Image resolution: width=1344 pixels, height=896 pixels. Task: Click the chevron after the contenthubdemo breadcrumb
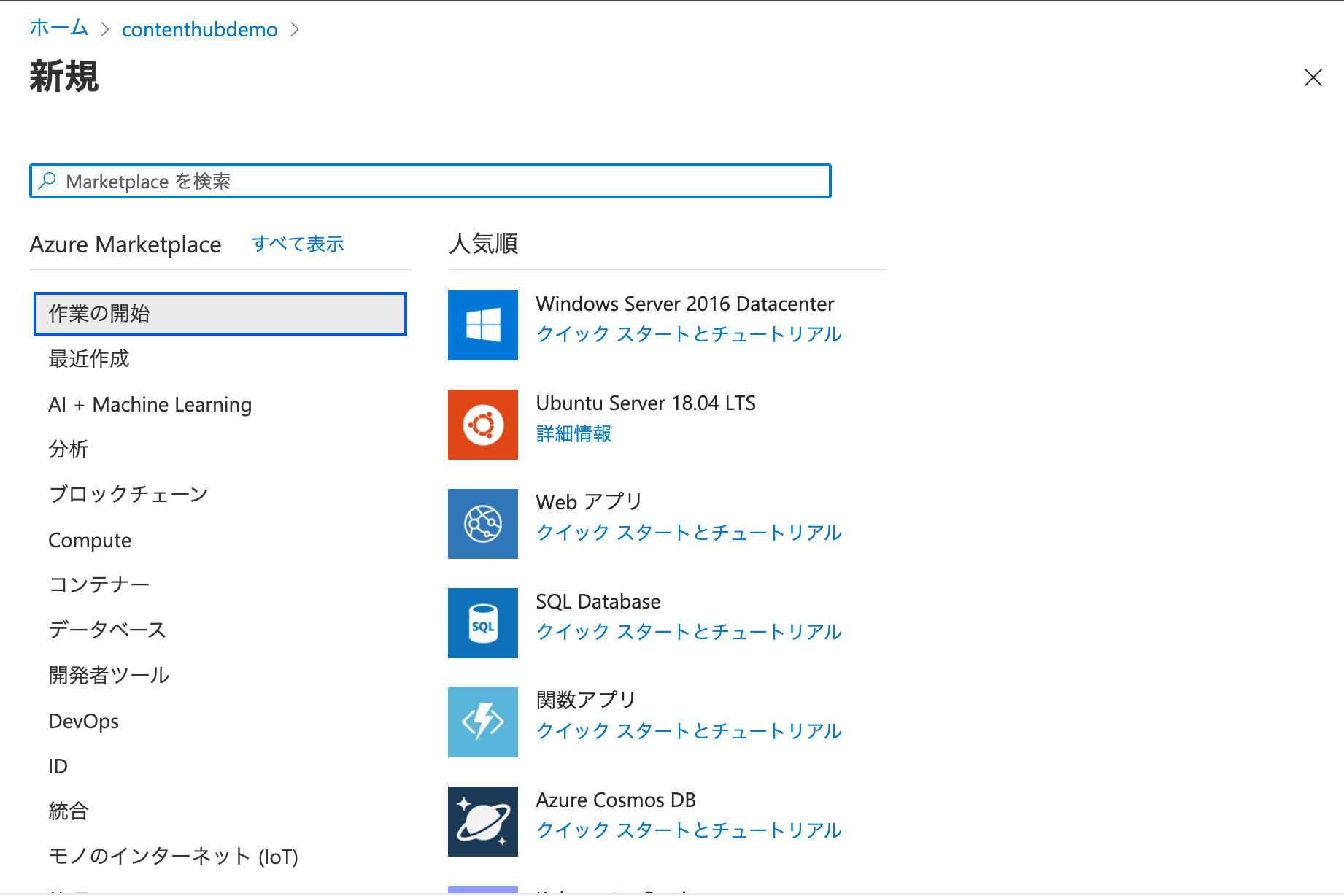(x=295, y=29)
